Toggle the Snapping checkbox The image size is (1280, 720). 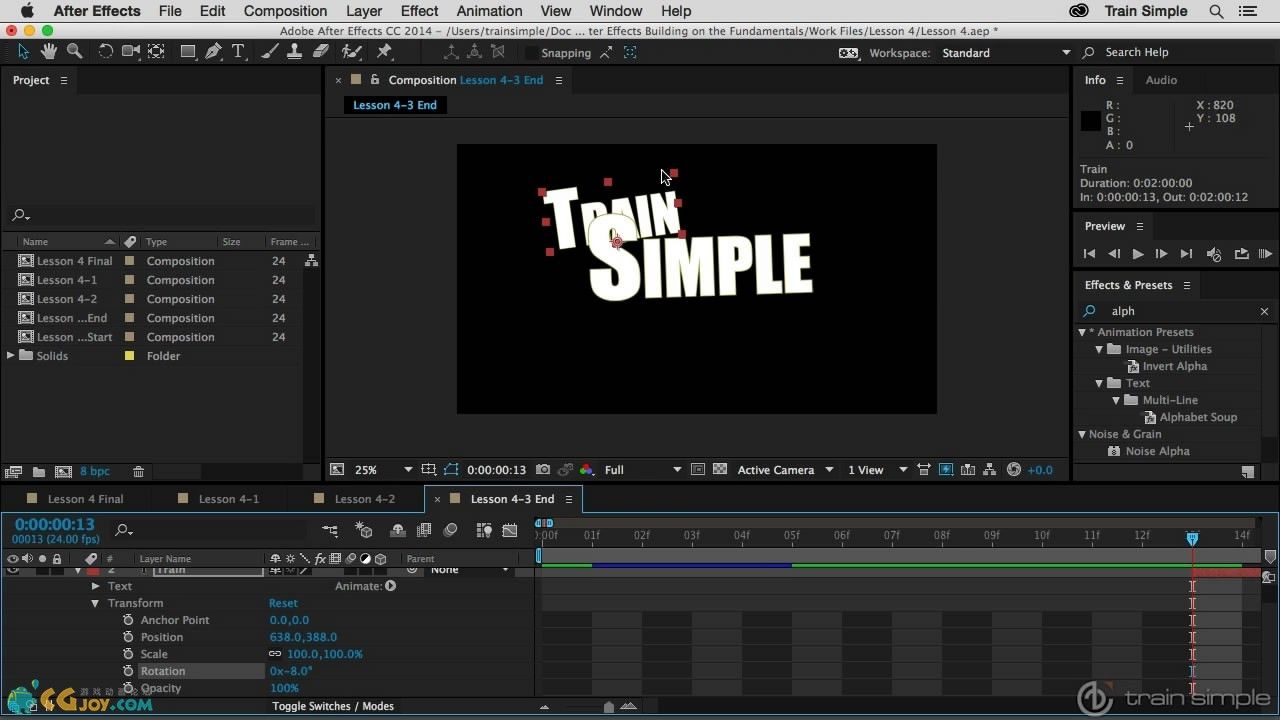(x=531, y=53)
